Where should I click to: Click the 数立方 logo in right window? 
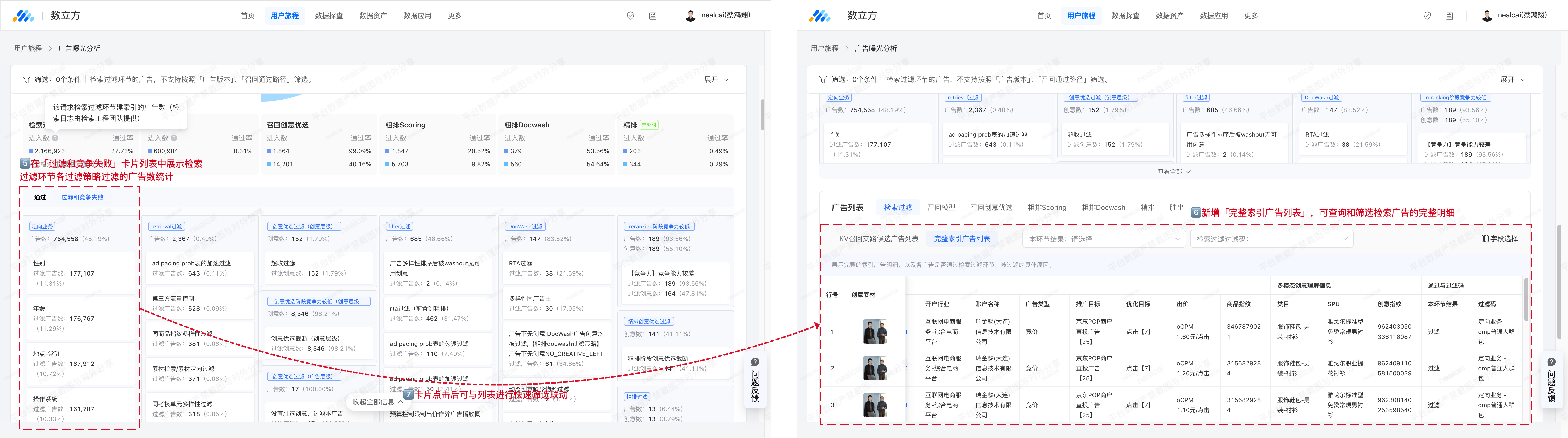[x=820, y=16]
